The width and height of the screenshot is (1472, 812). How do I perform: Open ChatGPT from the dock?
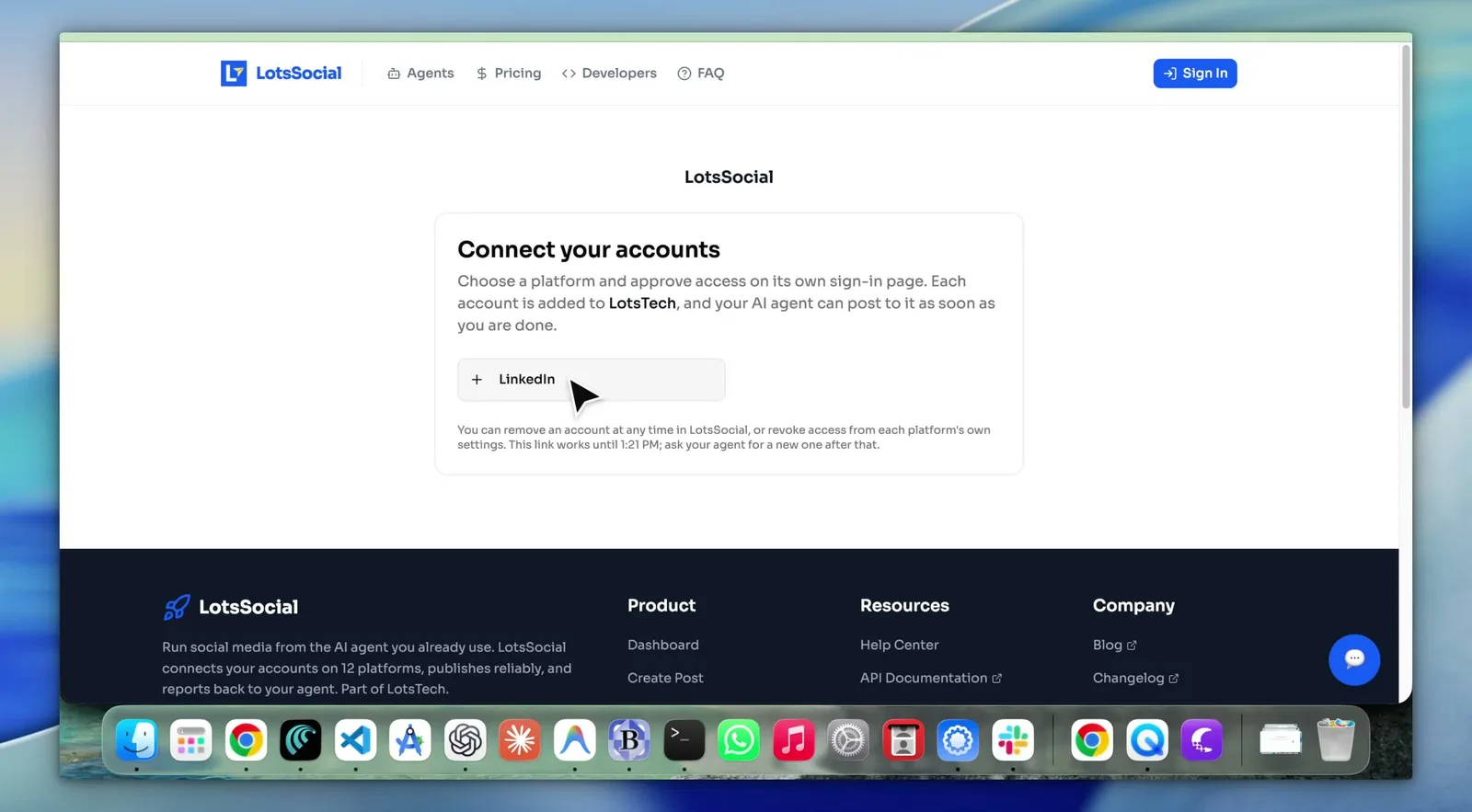(466, 740)
